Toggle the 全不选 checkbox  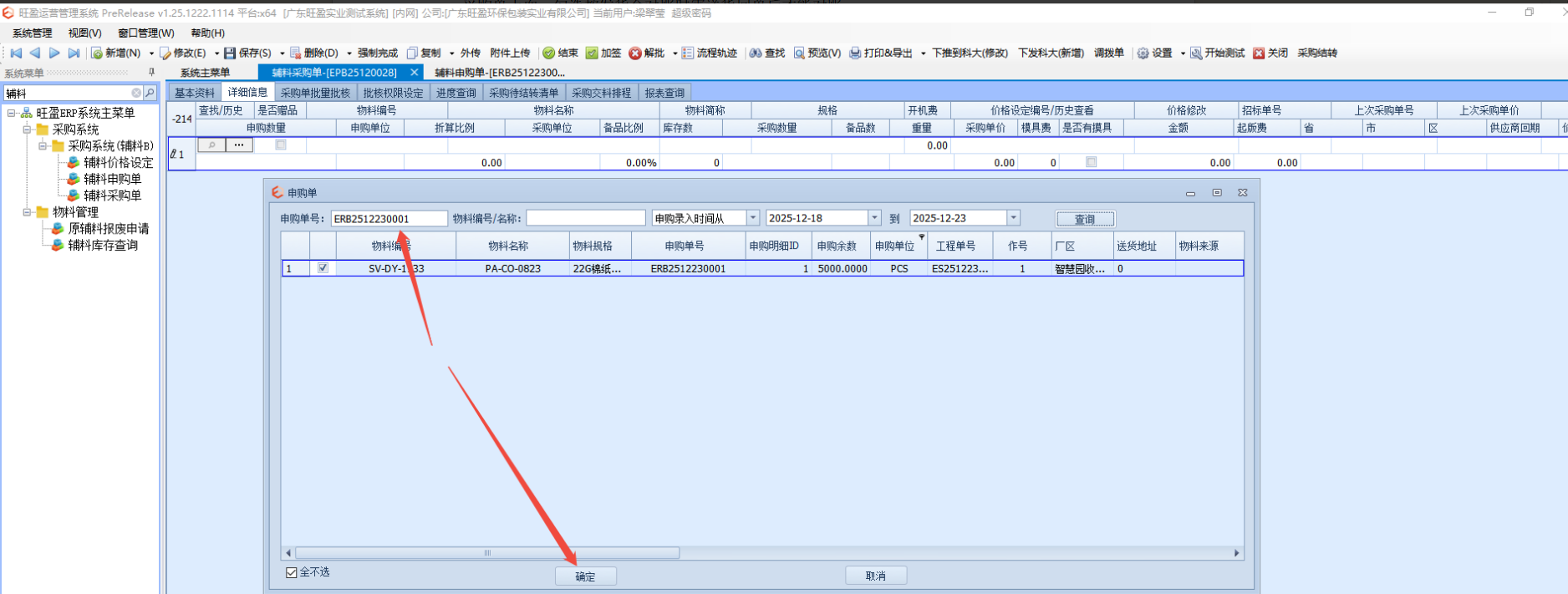(292, 572)
